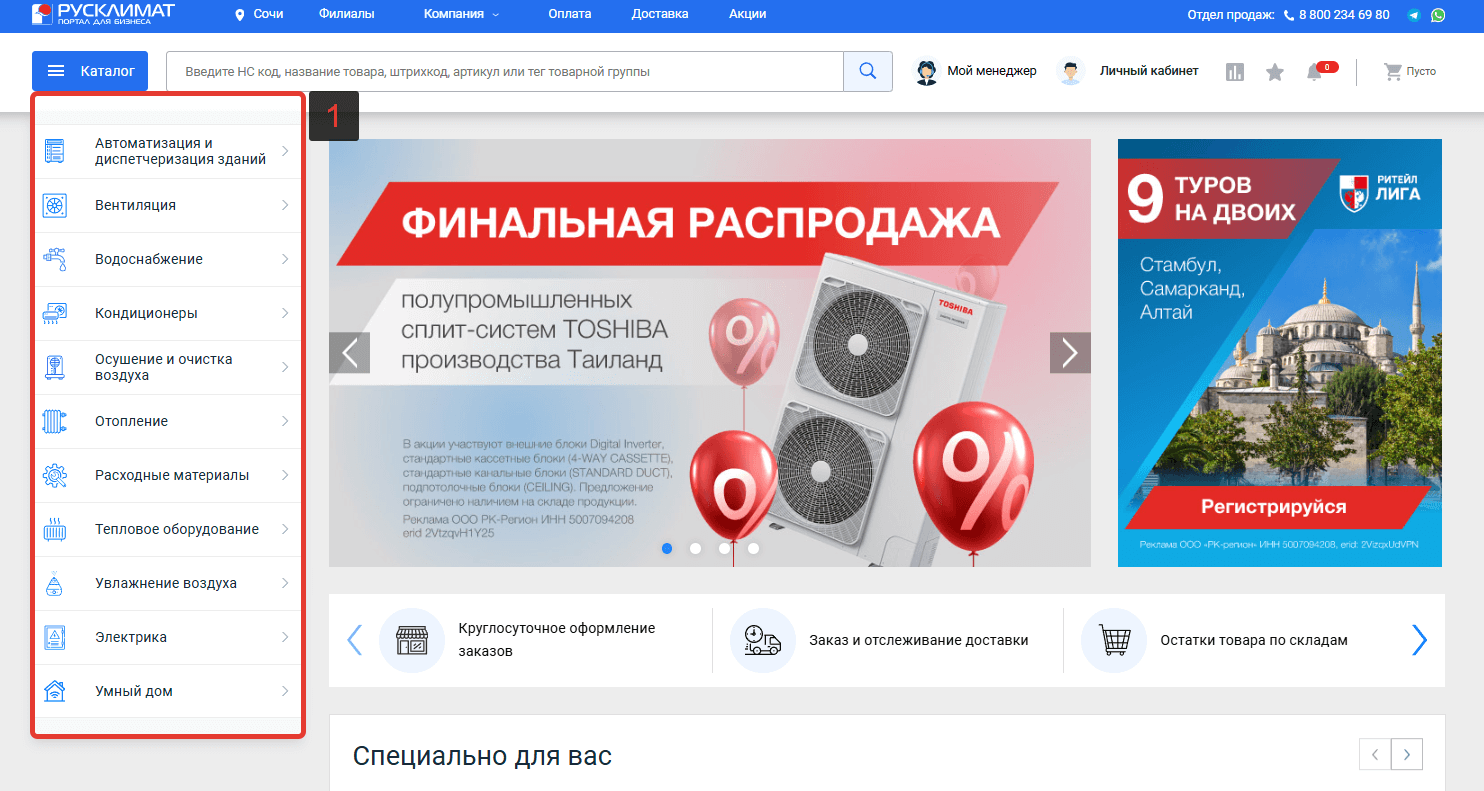Image resolution: width=1484 pixels, height=791 pixels.
Task: Click the location pin icon next to Сочи
Action: [239, 15]
